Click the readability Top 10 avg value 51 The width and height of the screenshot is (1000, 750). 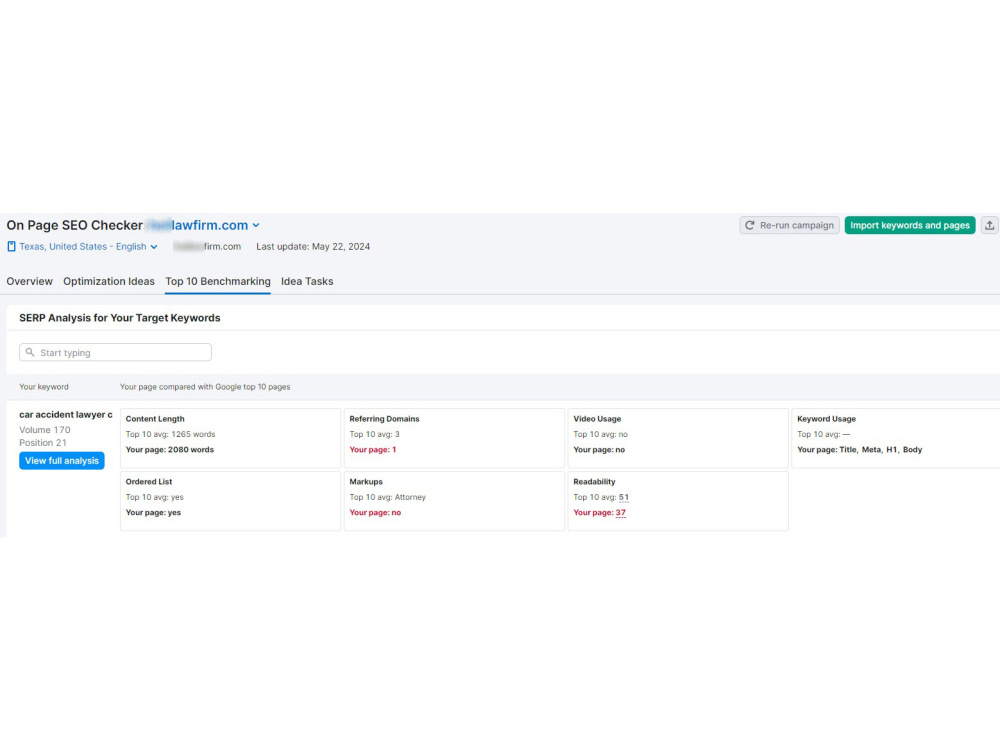(624, 497)
